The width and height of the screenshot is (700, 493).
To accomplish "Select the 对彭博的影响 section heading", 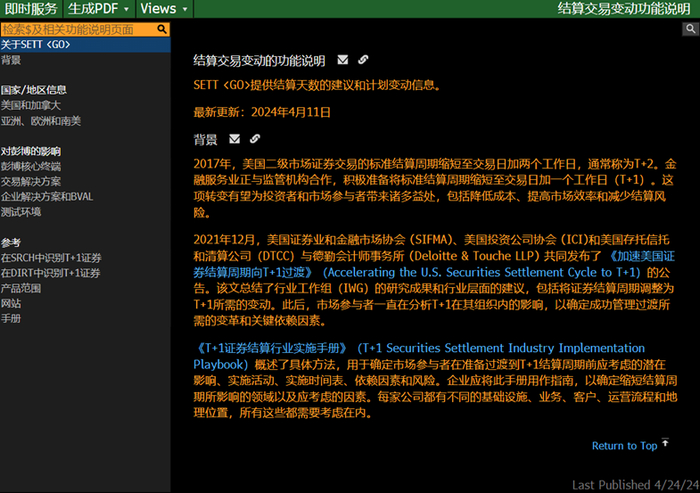I will pos(30,151).
